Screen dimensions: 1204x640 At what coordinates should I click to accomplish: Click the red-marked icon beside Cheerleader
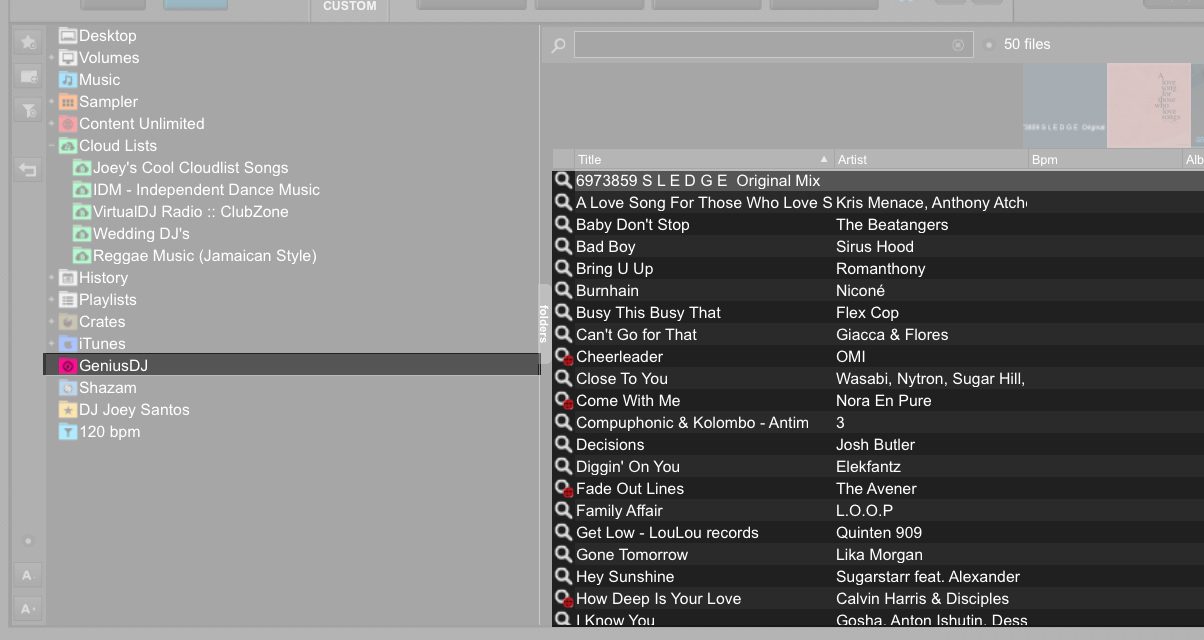[564, 357]
